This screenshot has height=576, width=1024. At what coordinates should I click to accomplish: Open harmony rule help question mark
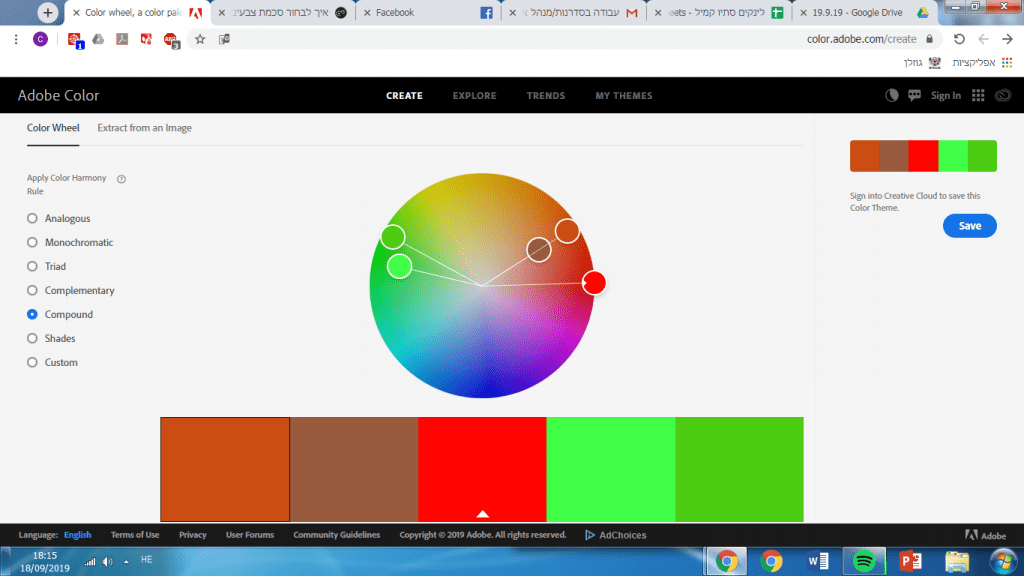[x=121, y=179]
